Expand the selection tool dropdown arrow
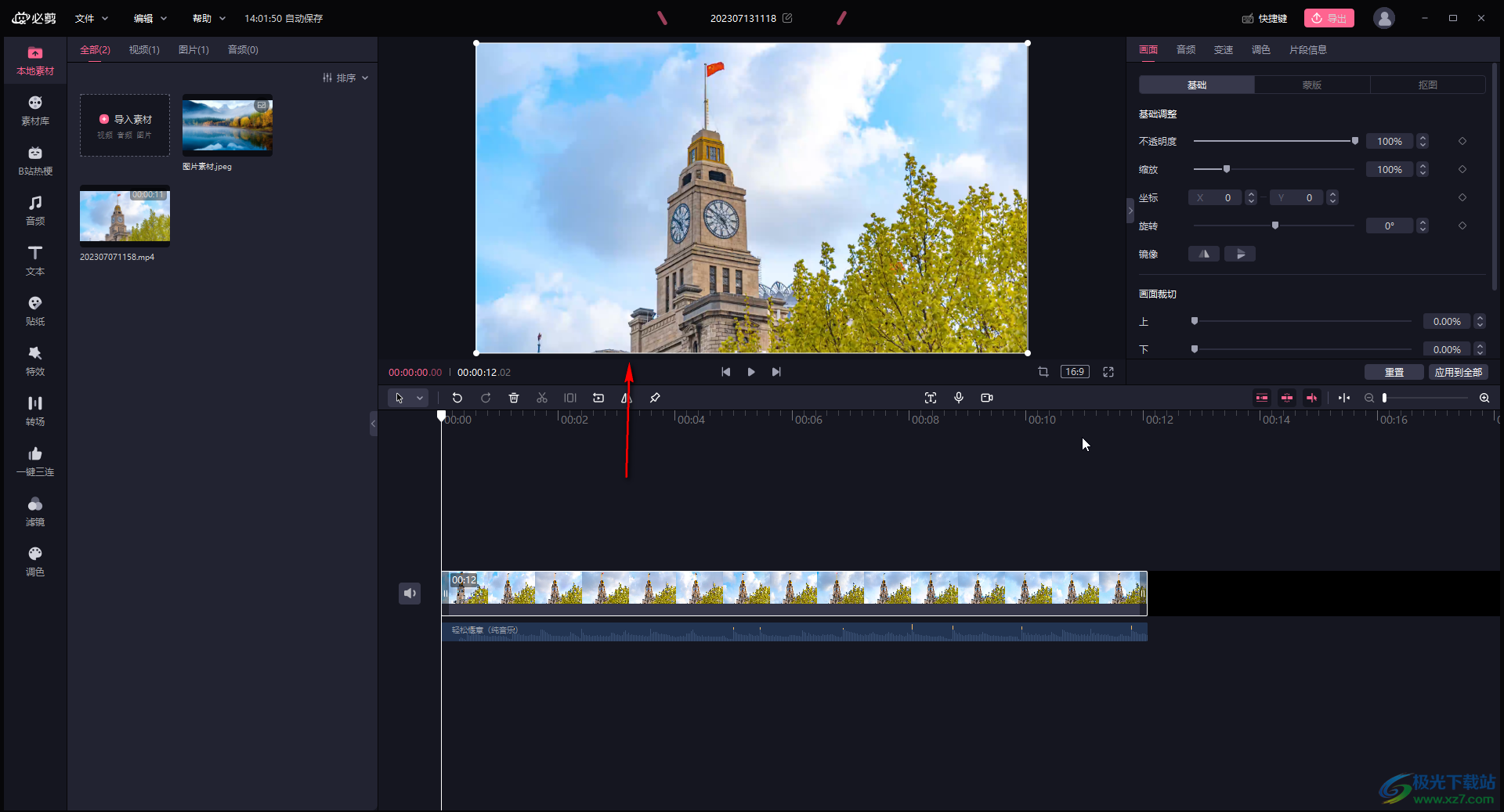Screen dimensions: 1504x812 (420, 398)
